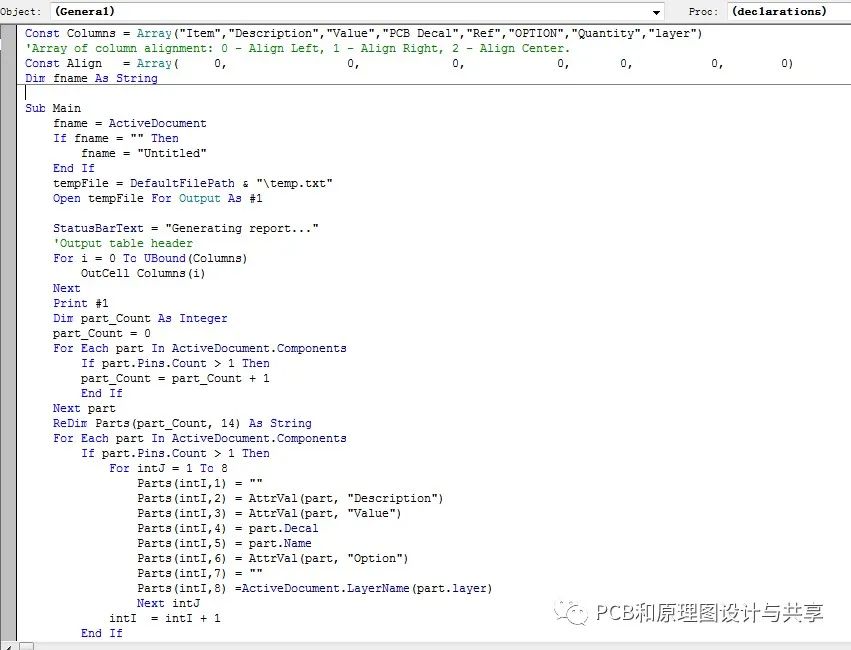Click the line "Open tempFile For Output As #1"
The image size is (851, 650).
157,199
